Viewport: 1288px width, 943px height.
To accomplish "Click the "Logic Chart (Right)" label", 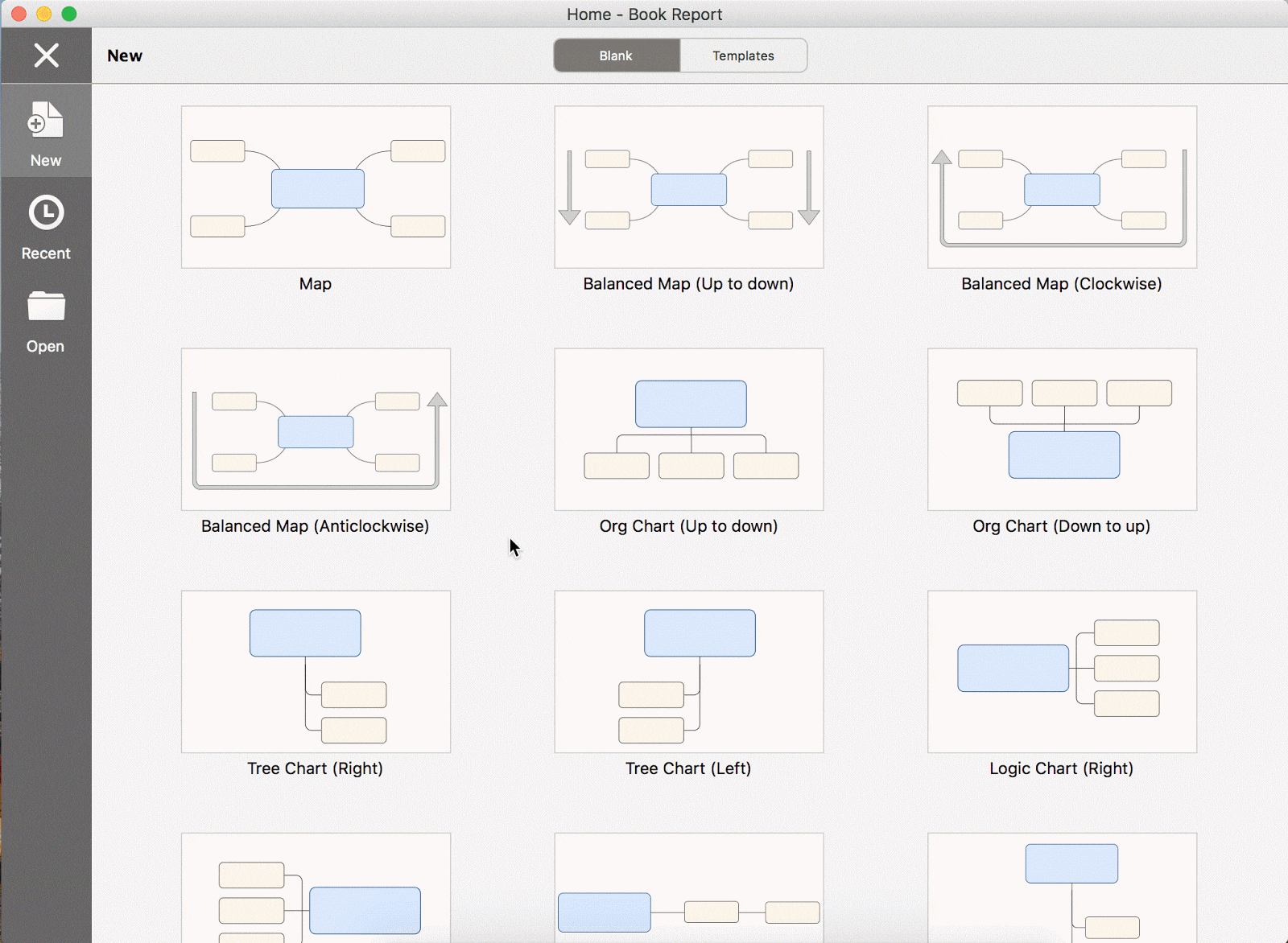I will point(1062,768).
